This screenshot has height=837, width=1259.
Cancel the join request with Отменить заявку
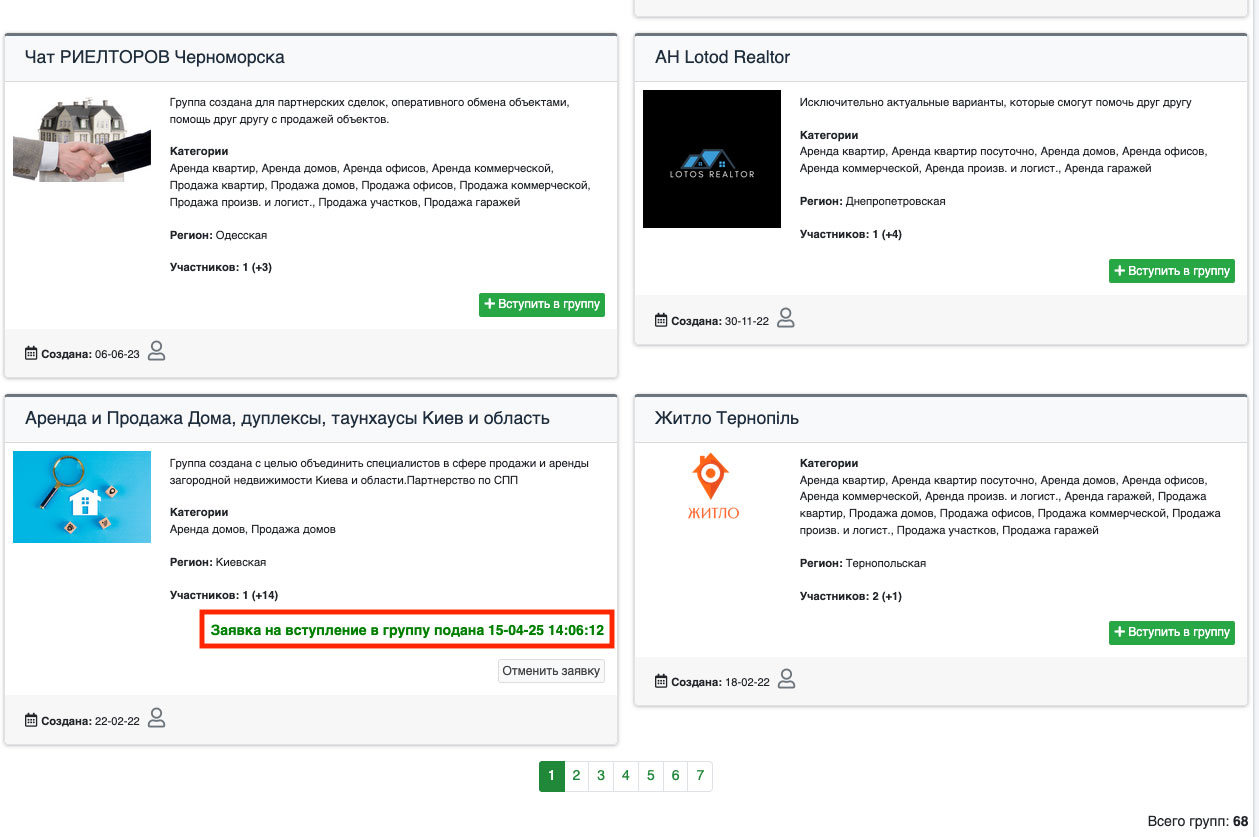[x=551, y=671]
